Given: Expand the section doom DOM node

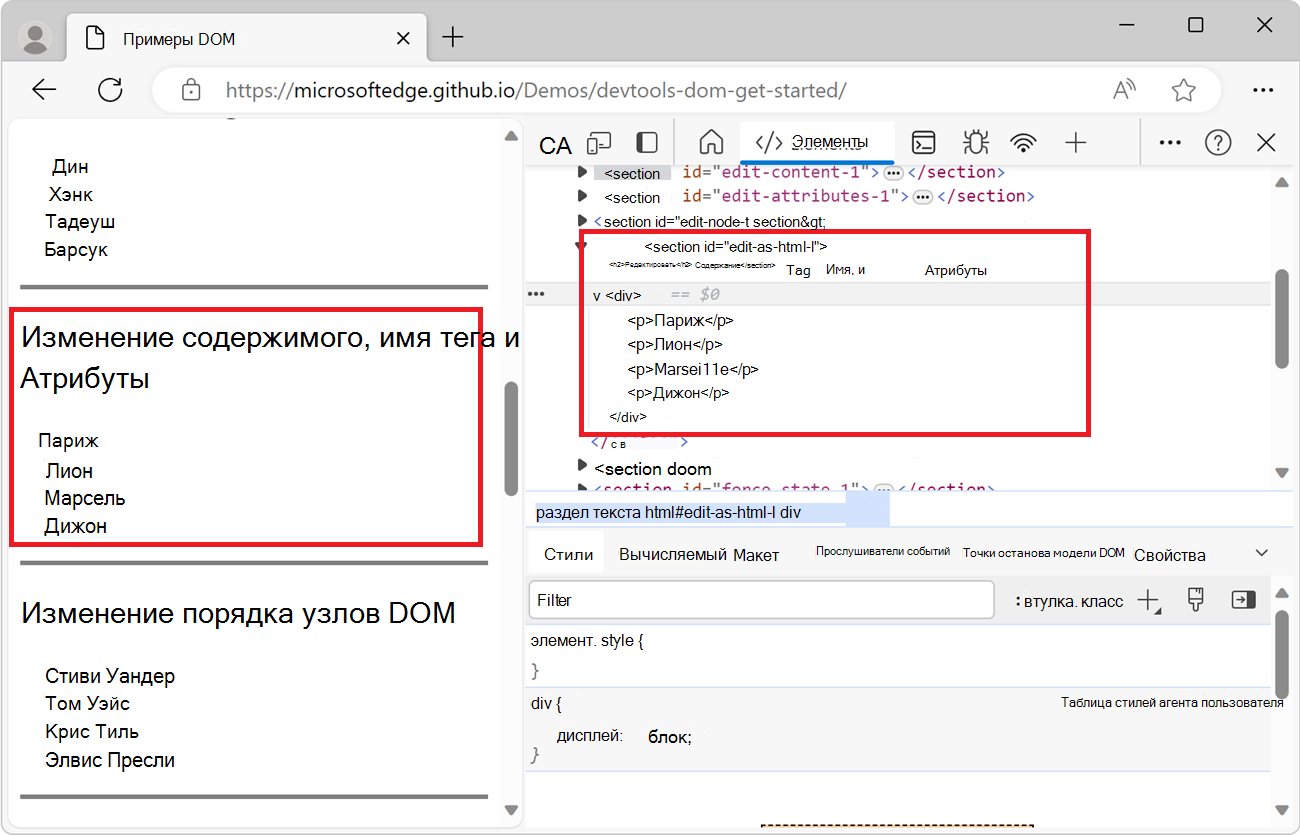Looking at the screenshot, I should tap(583, 468).
